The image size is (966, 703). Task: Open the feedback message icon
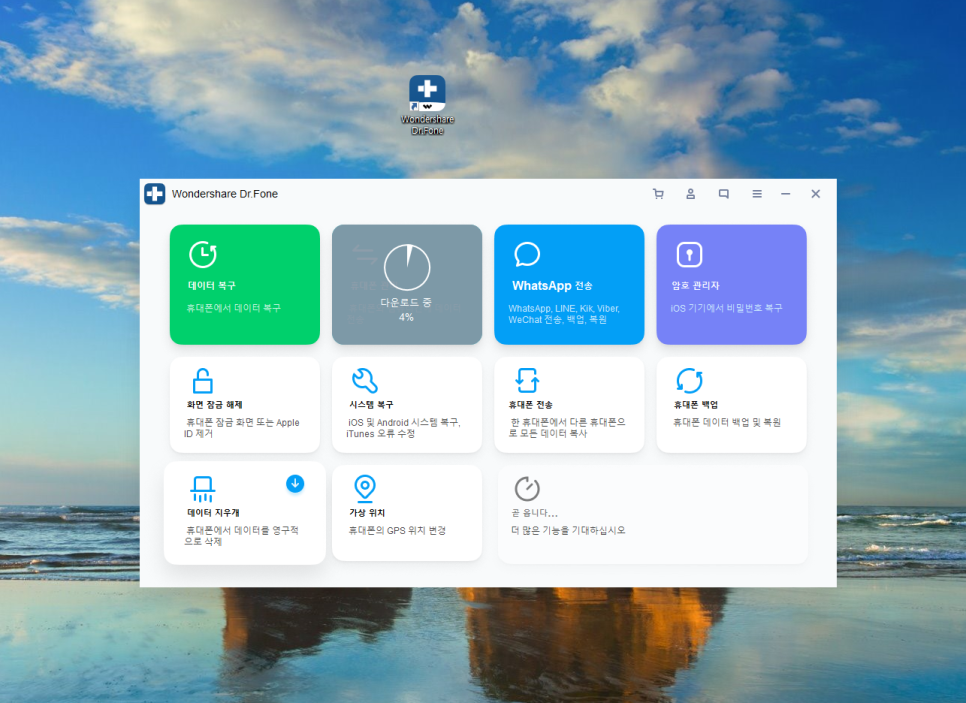tap(724, 194)
